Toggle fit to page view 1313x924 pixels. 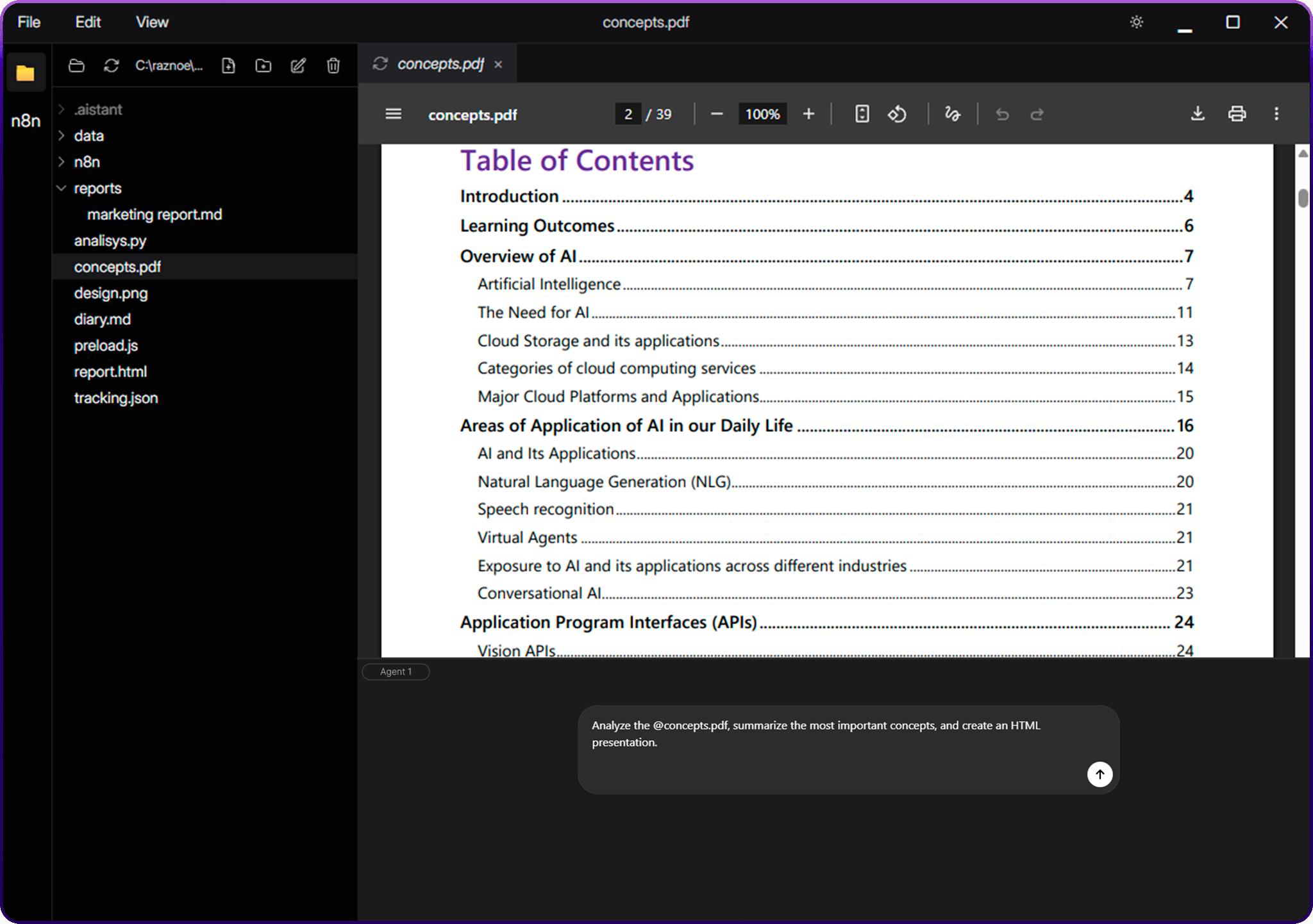862,114
